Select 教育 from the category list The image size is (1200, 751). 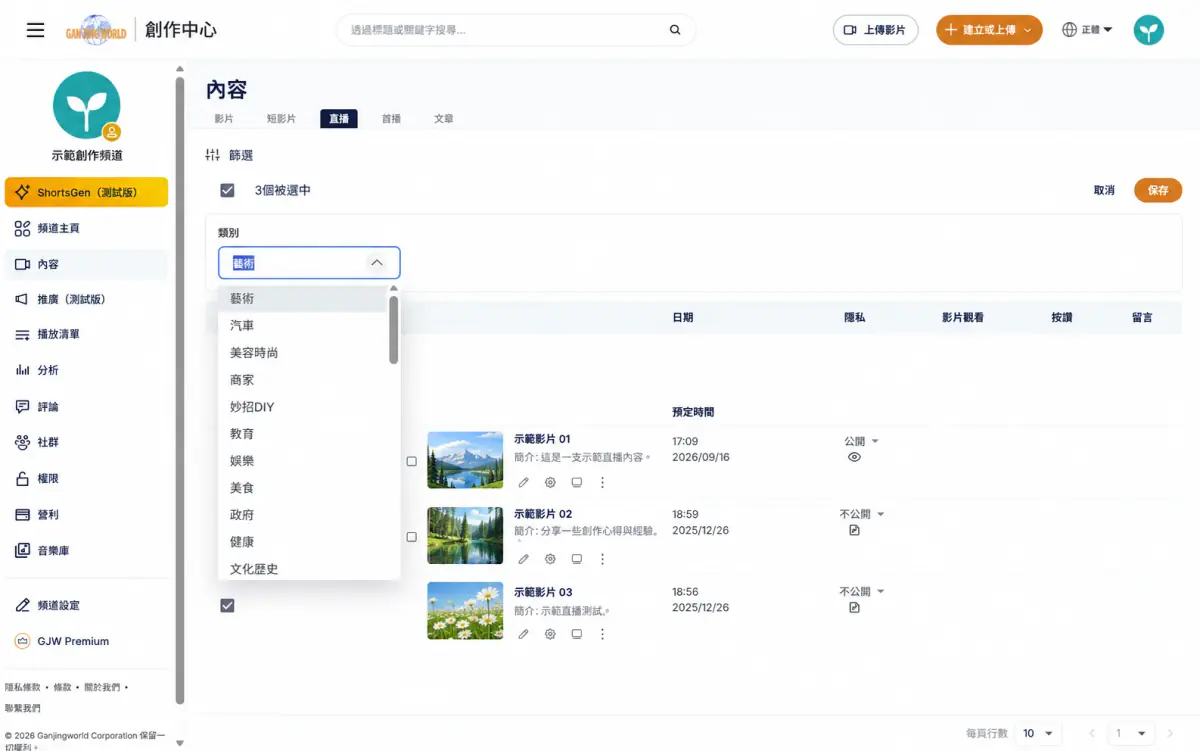(302, 434)
